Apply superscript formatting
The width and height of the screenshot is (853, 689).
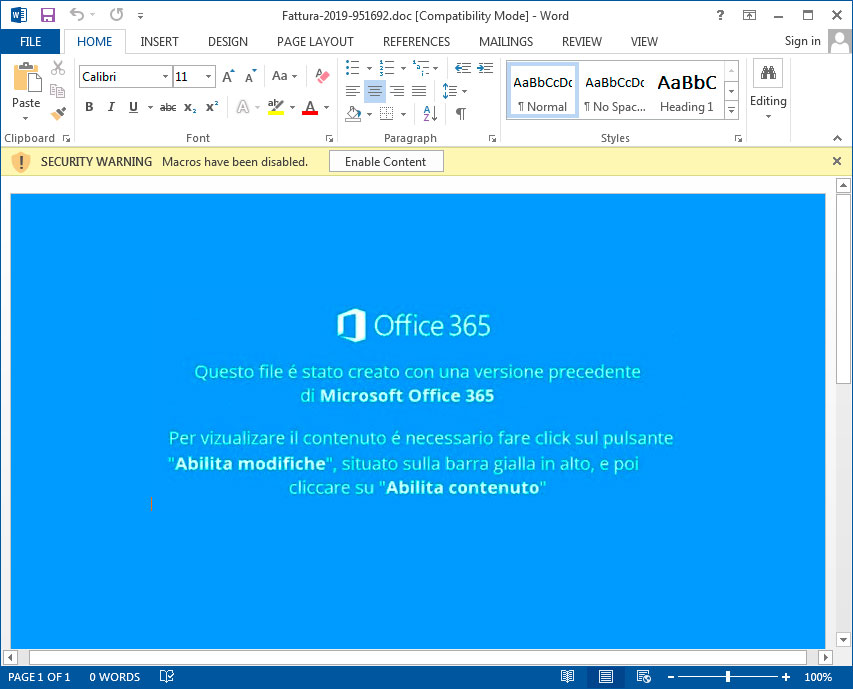pyautogui.click(x=212, y=107)
